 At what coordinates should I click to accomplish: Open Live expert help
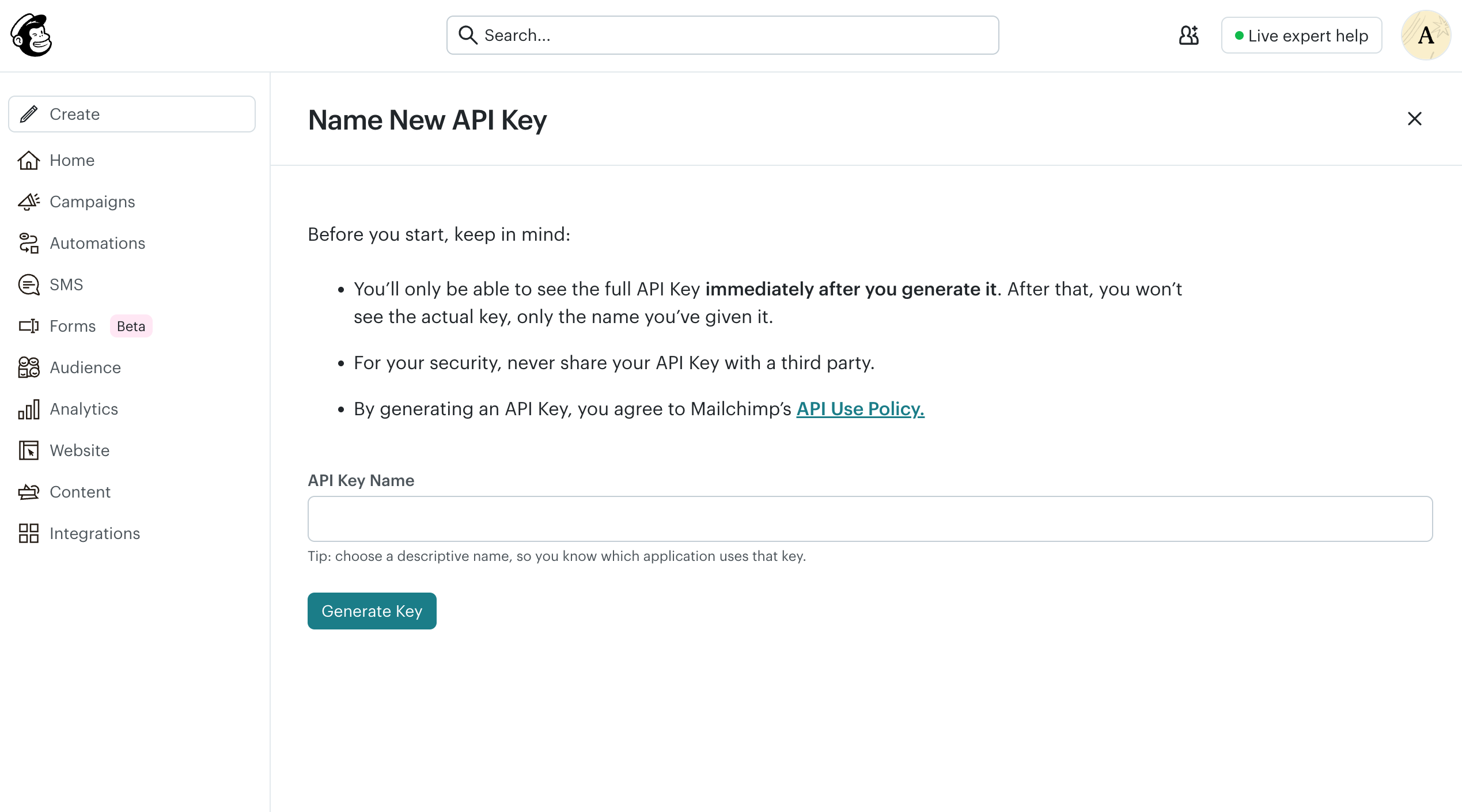click(1301, 36)
